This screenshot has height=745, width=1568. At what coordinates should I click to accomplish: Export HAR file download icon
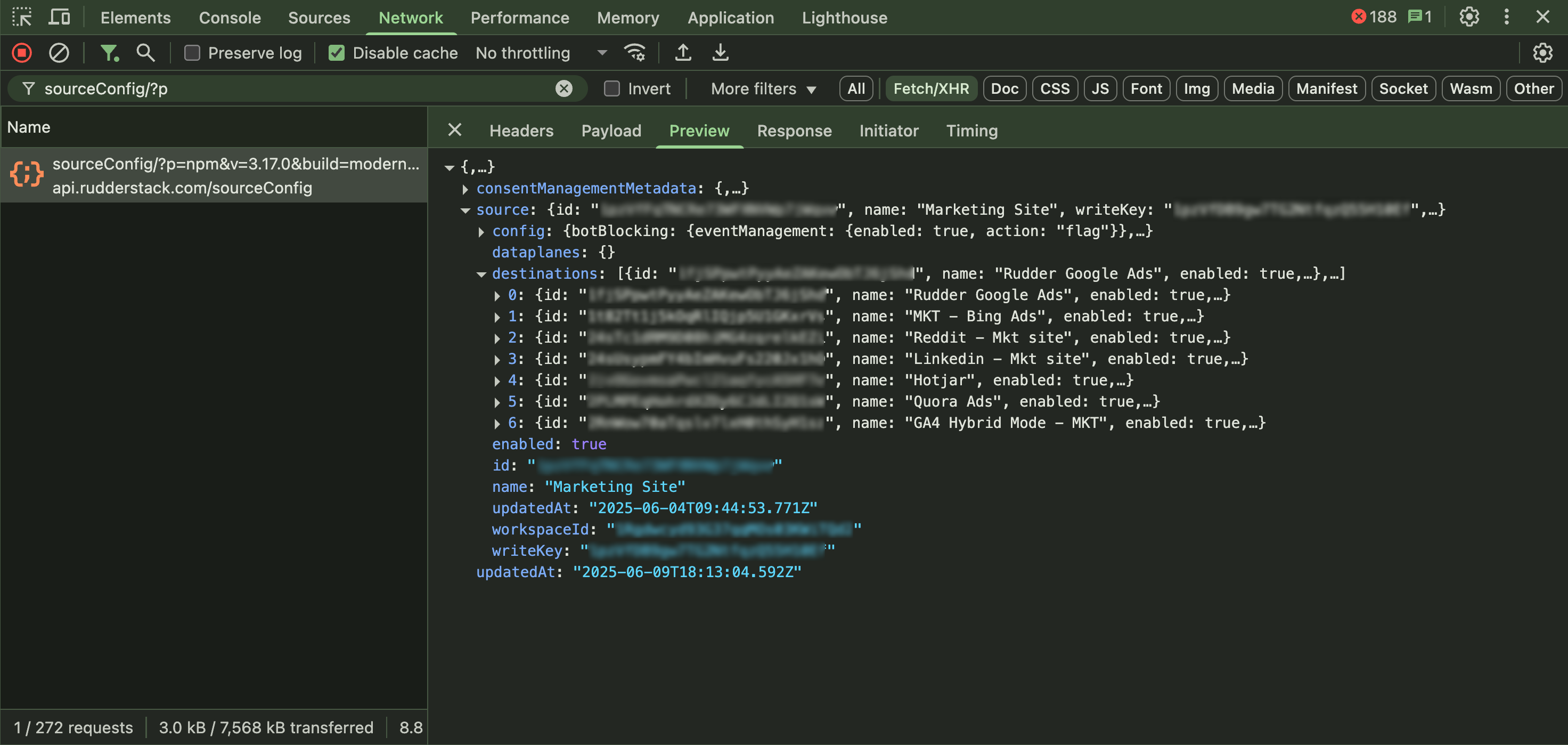point(720,53)
